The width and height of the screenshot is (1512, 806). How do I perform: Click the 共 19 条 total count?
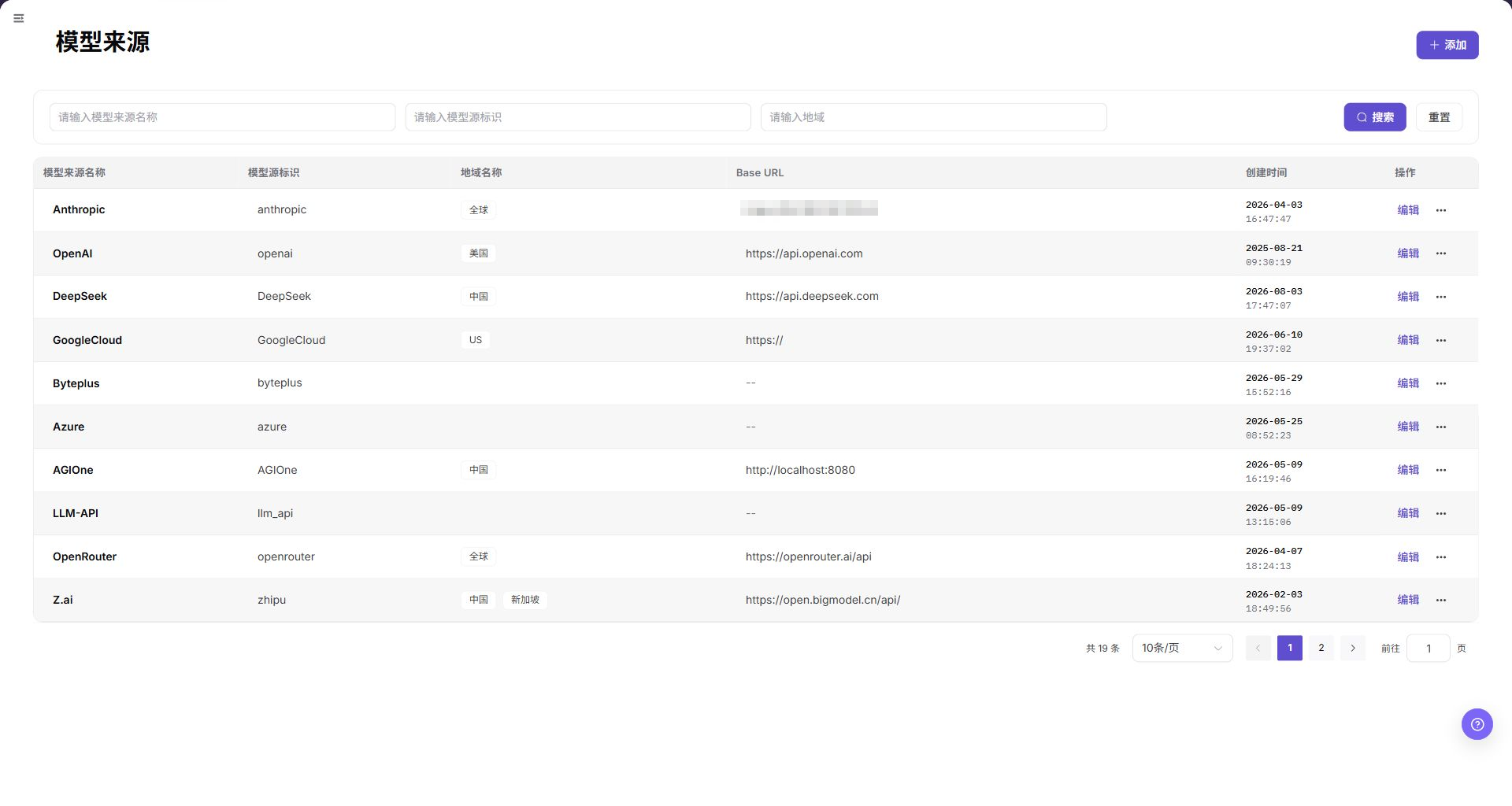coord(1102,649)
